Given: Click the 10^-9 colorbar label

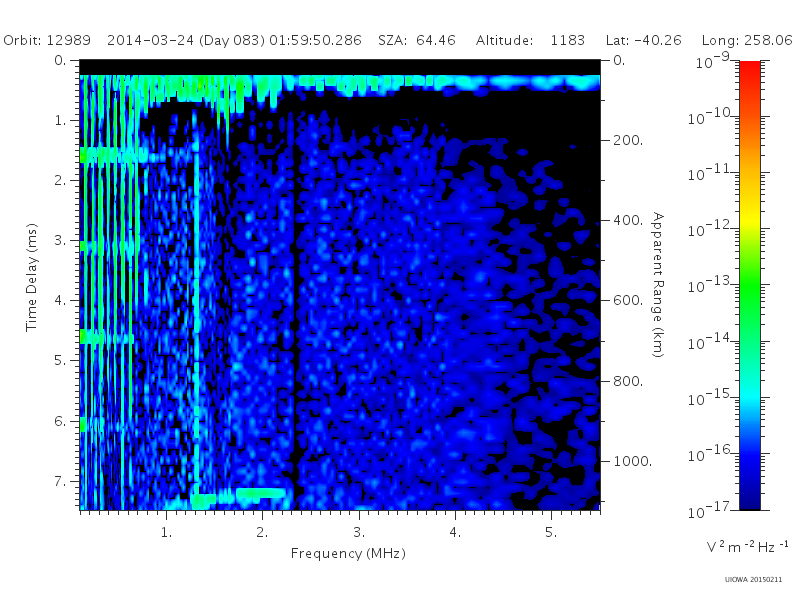Looking at the screenshot, I should tap(713, 61).
